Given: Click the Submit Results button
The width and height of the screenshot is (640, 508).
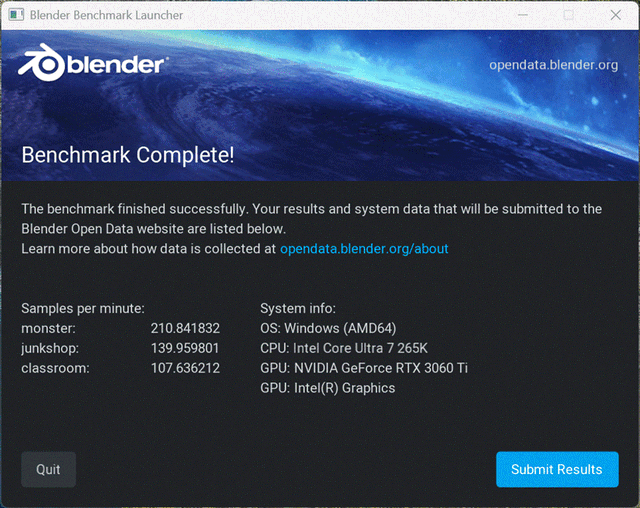Looking at the screenshot, I should pyautogui.click(x=557, y=469).
